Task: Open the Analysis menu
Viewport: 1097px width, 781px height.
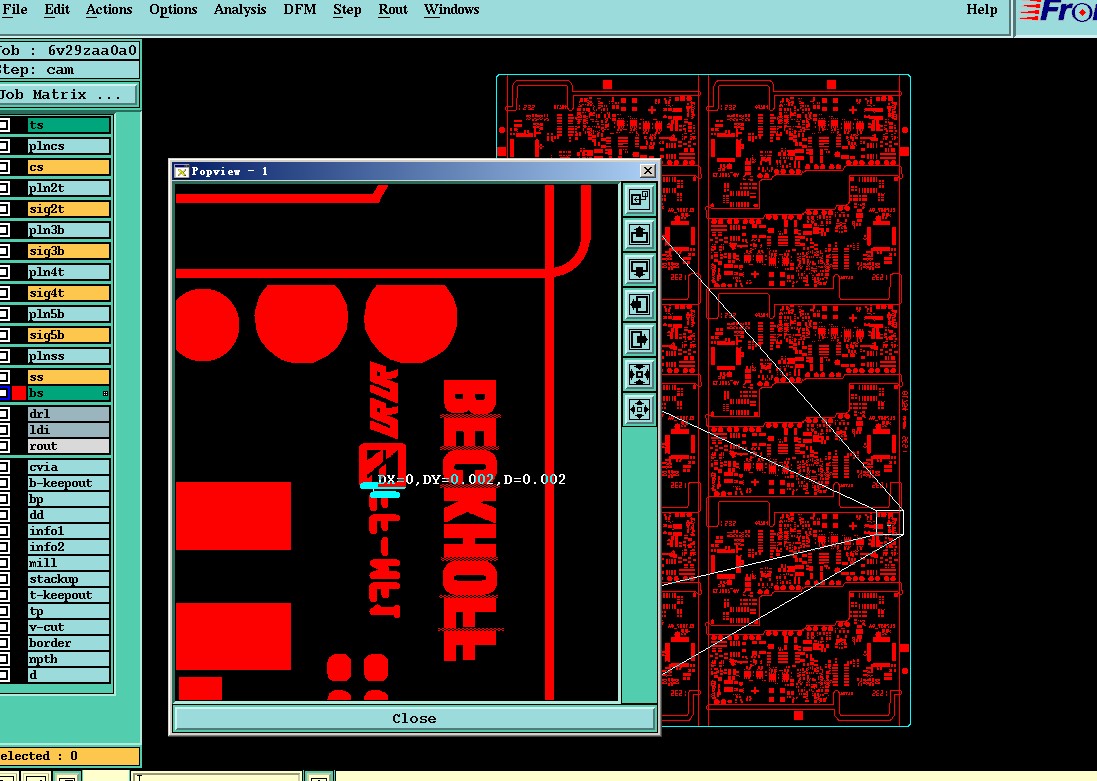Action: point(240,10)
